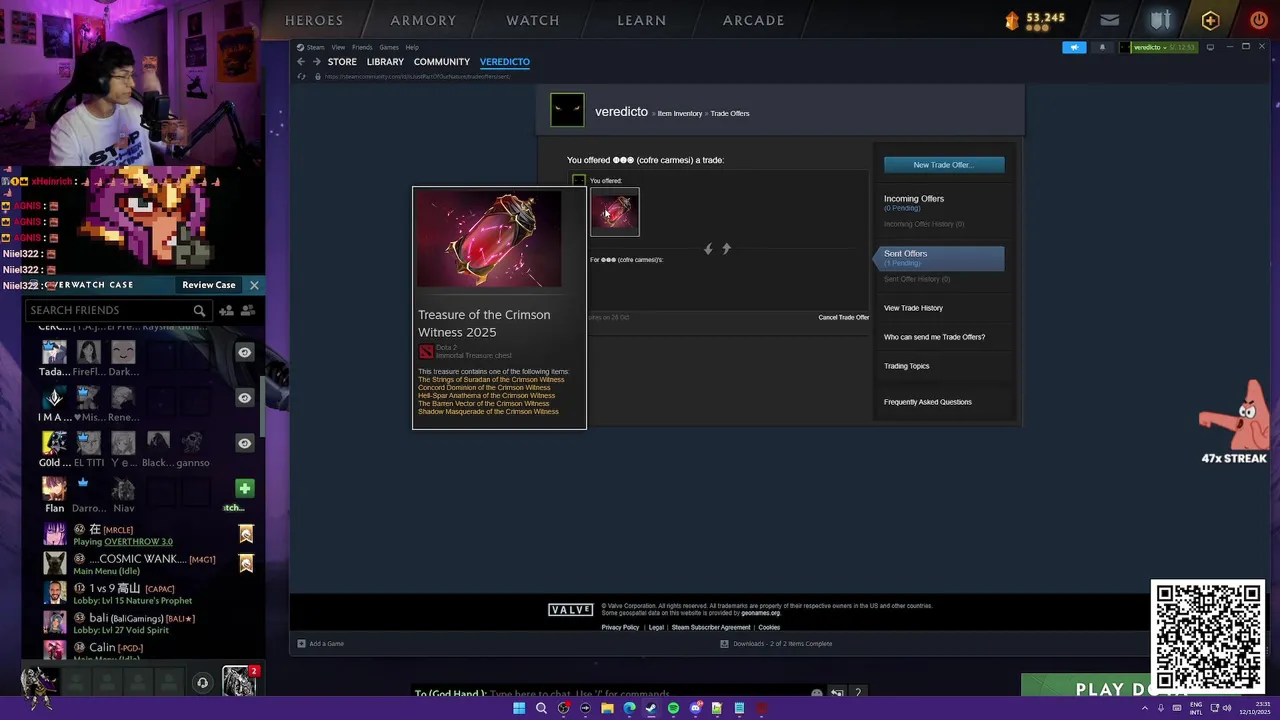Click Item Inventory breadcrumb
Screen dimensions: 1280x720
tap(680, 114)
